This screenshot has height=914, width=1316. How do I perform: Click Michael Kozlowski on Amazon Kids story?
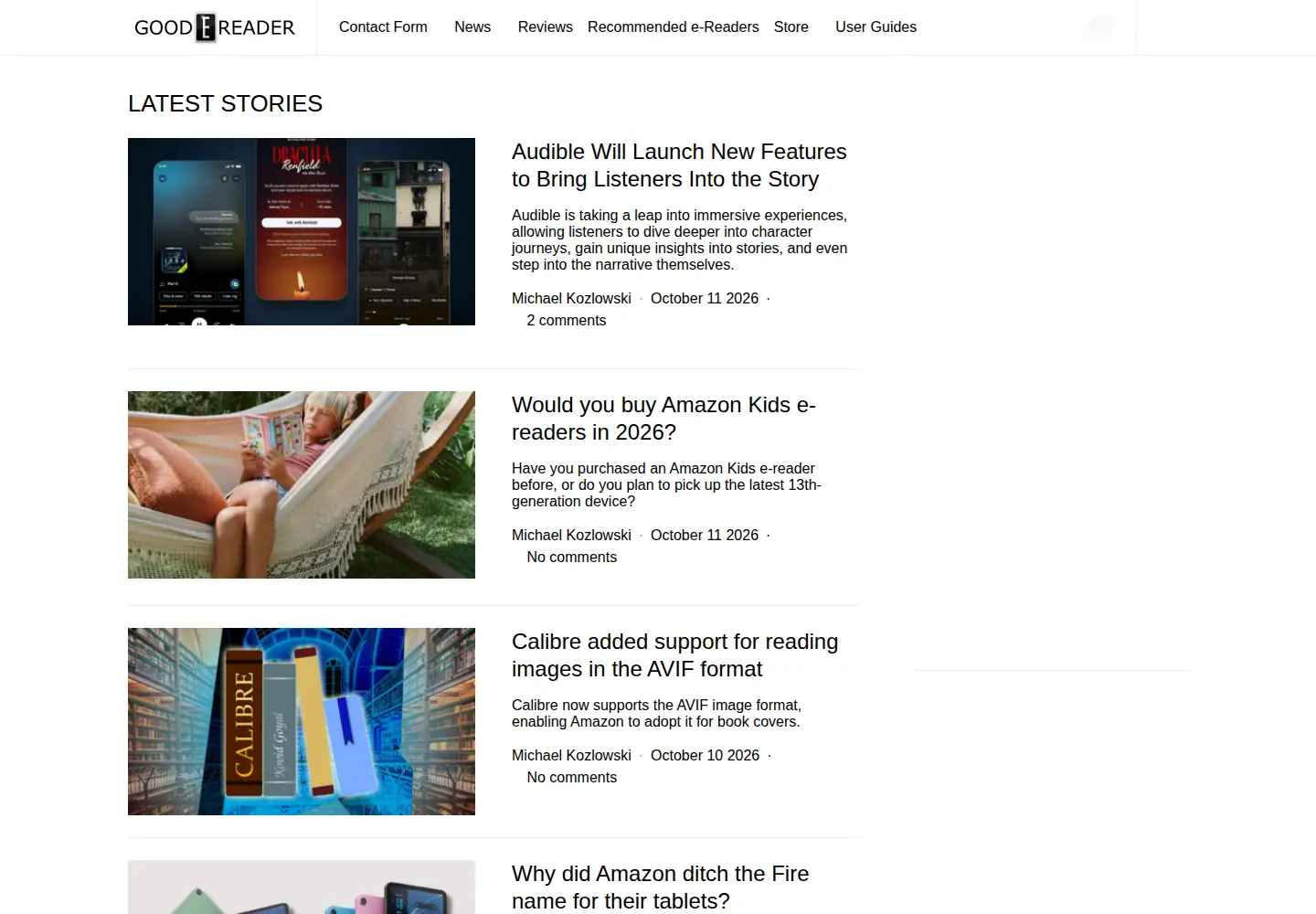point(571,535)
